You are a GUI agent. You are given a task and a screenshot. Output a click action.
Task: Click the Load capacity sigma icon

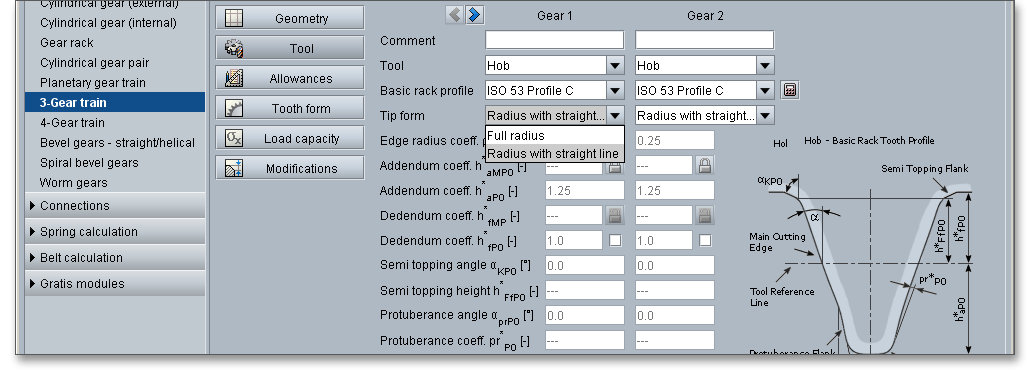coord(234,138)
